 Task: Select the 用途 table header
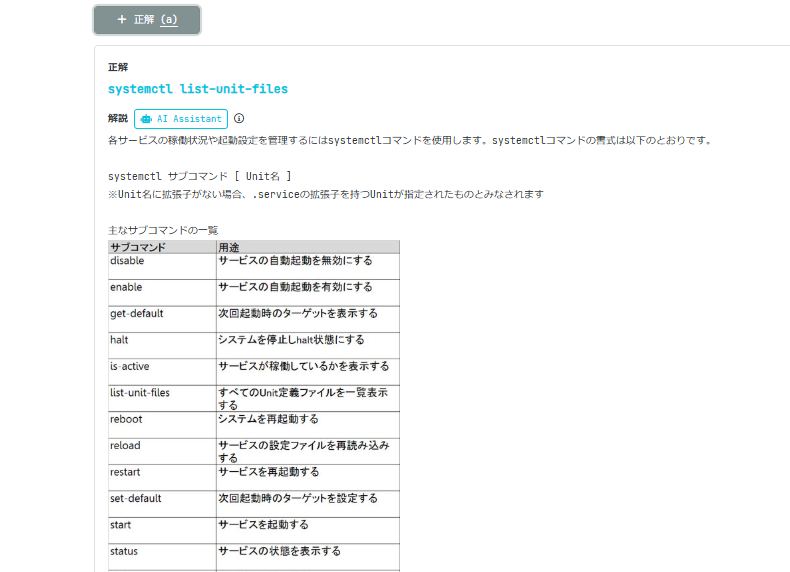[x=230, y=247]
